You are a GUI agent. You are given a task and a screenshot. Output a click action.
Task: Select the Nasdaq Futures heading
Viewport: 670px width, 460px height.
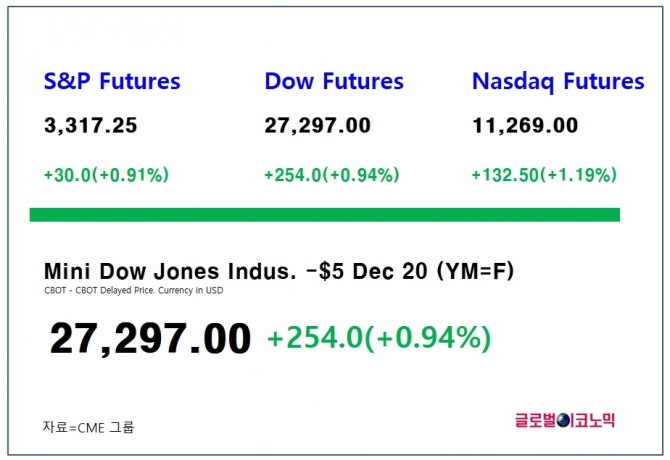558,82
